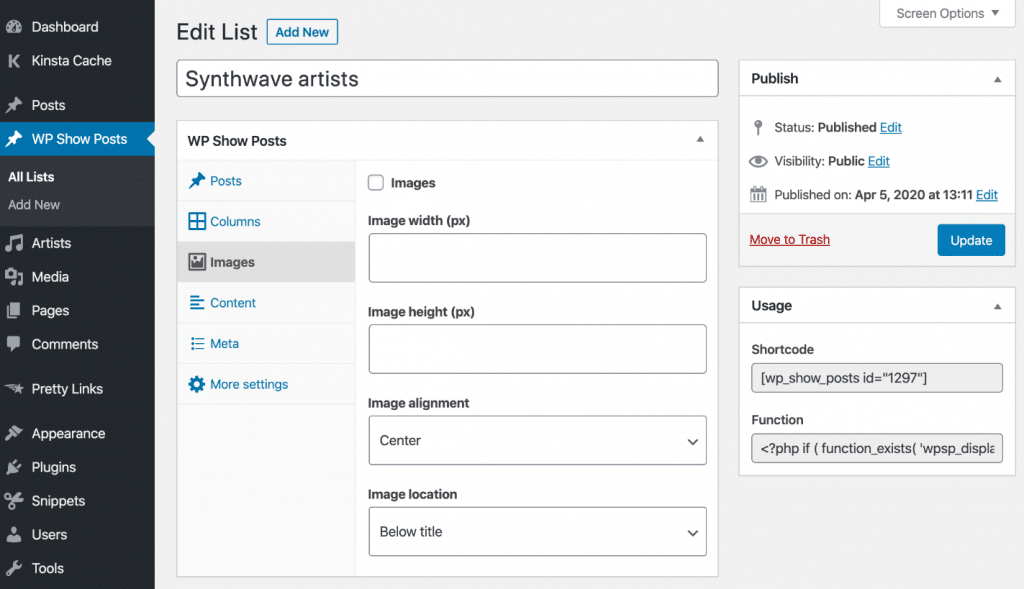The height and width of the screenshot is (589, 1024).
Task: Click the Image height (px) field
Action: click(x=537, y=349)
